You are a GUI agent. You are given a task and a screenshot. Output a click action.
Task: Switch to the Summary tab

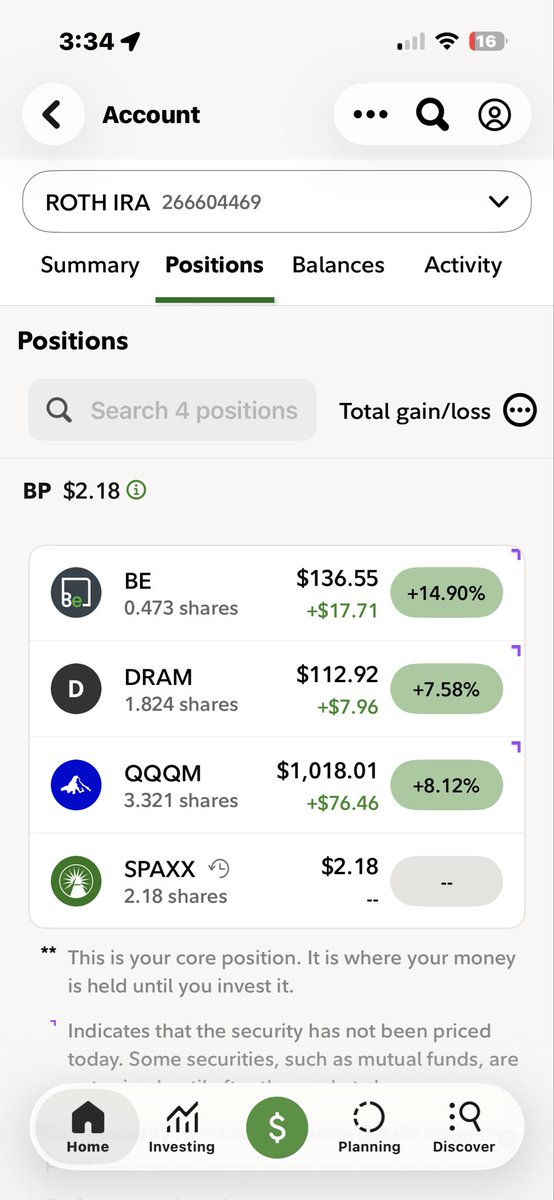90,265
